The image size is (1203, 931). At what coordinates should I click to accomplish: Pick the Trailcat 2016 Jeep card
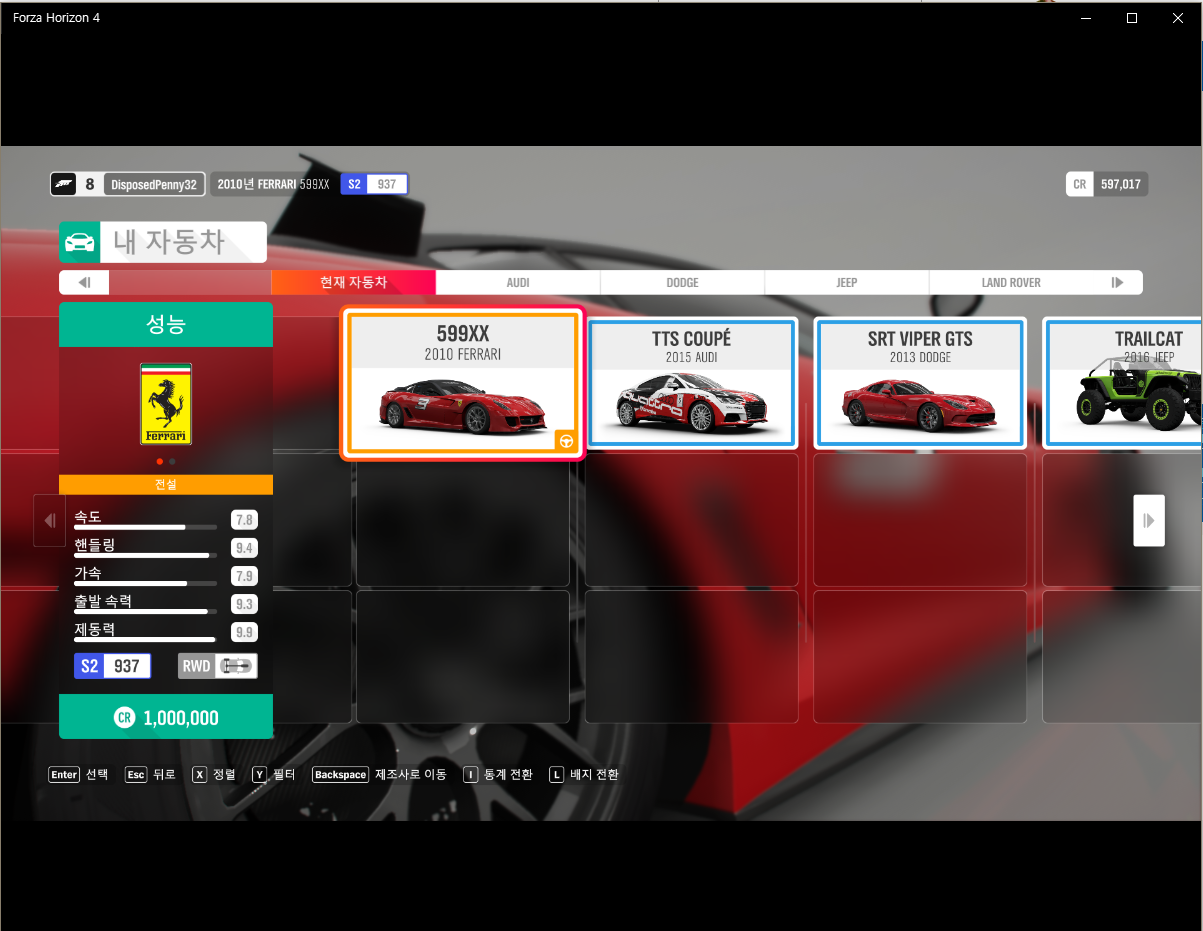[x=1123, y=383]
